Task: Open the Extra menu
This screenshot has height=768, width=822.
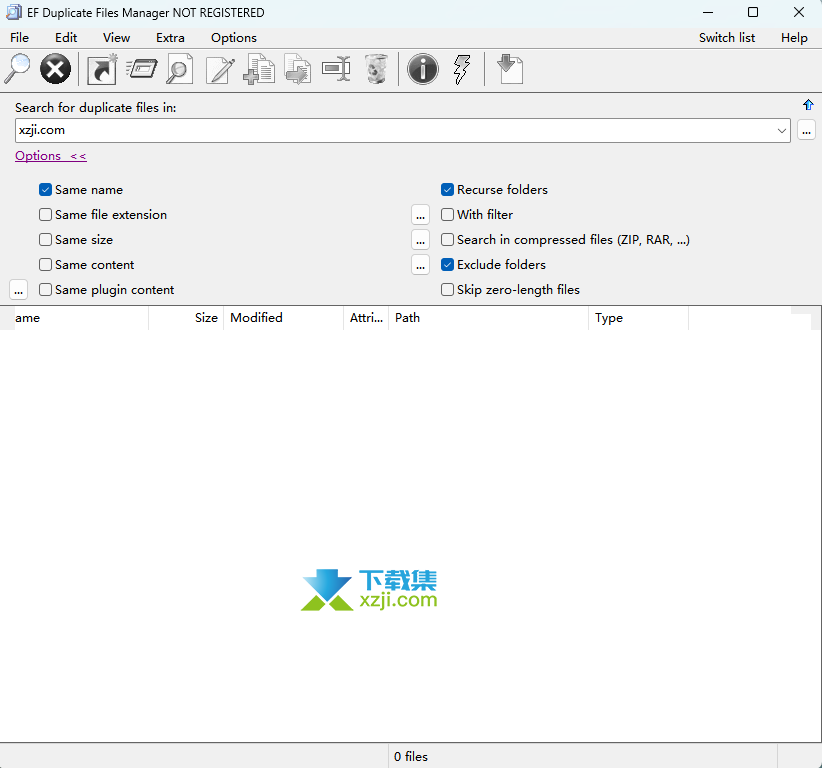Action: (x=170, y=38)
